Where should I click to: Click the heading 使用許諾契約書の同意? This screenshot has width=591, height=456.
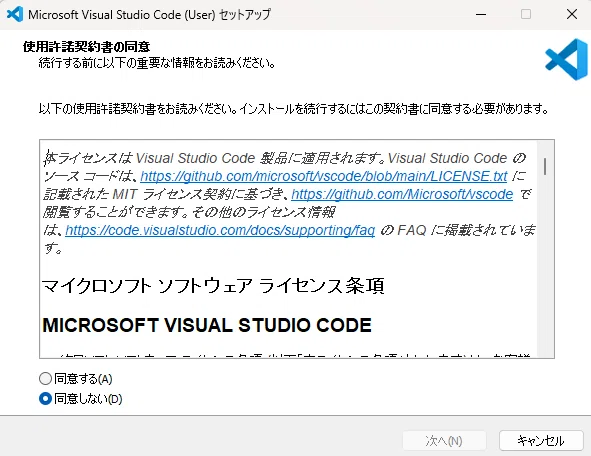tap(86, 47)
